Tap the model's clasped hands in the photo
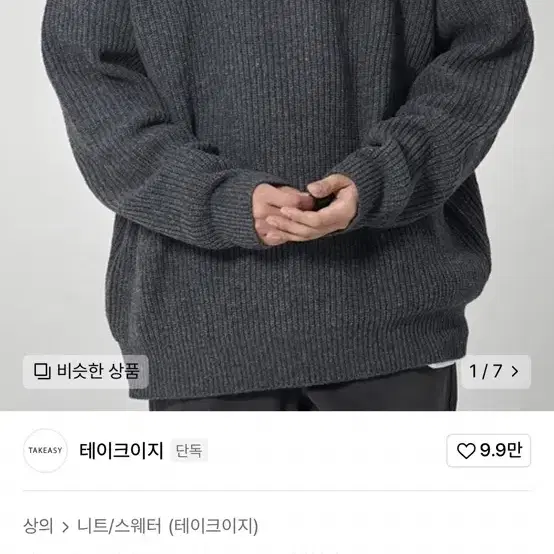This screenshot has width=554, height=554. 306,209
